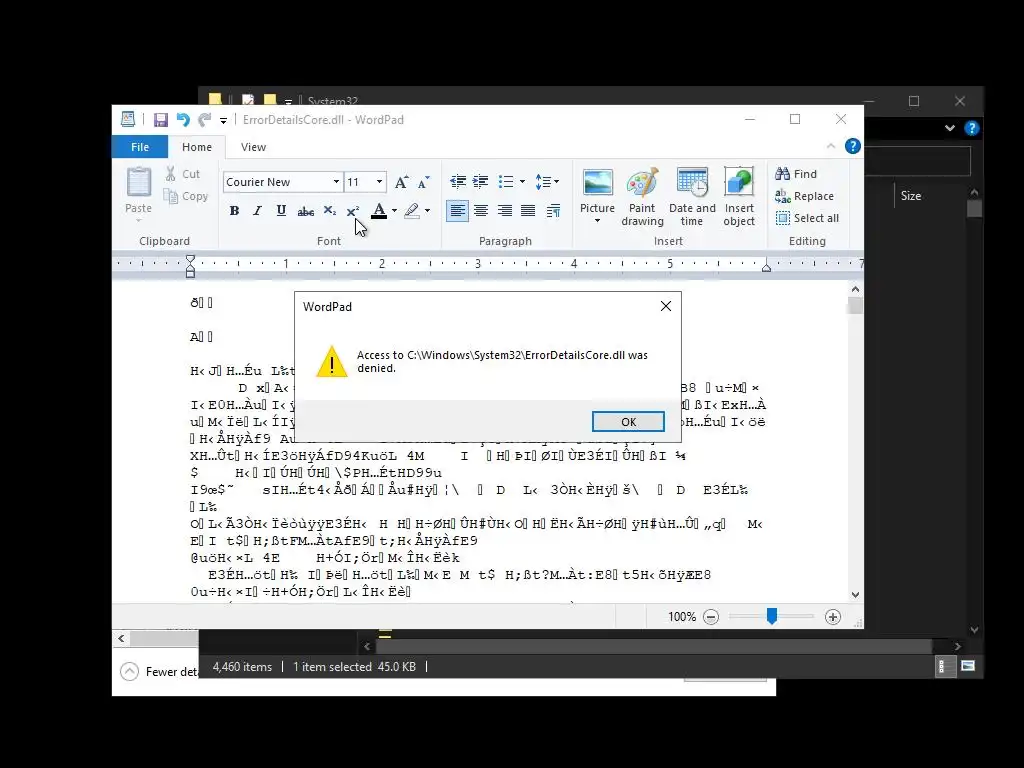Open the Picture dropdown arrow
This screenshot has height=768, width=1024.
coord(598,221)
